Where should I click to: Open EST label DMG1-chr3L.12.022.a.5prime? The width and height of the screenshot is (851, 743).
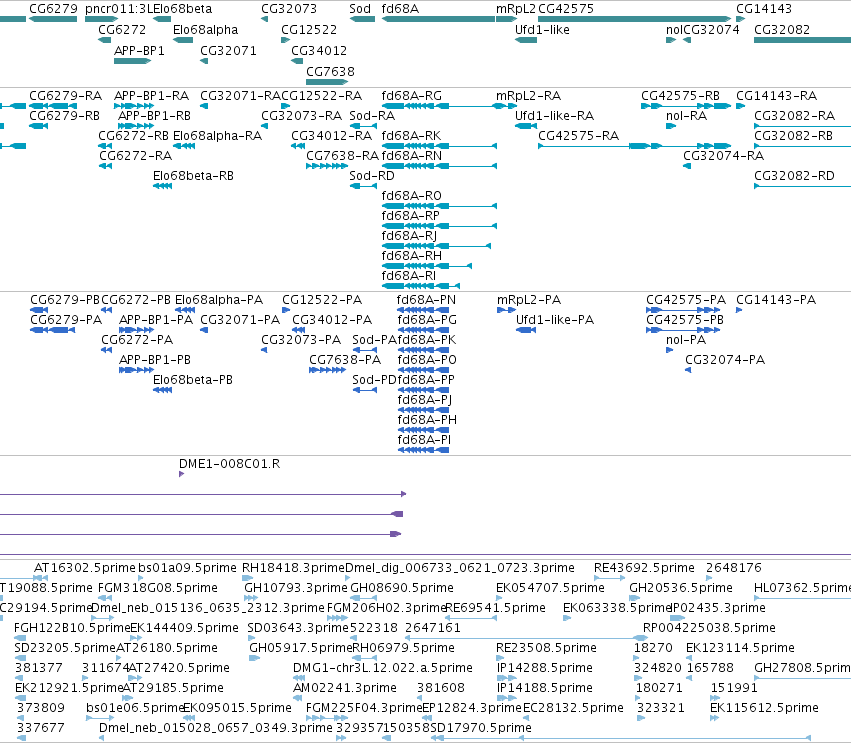383,668
